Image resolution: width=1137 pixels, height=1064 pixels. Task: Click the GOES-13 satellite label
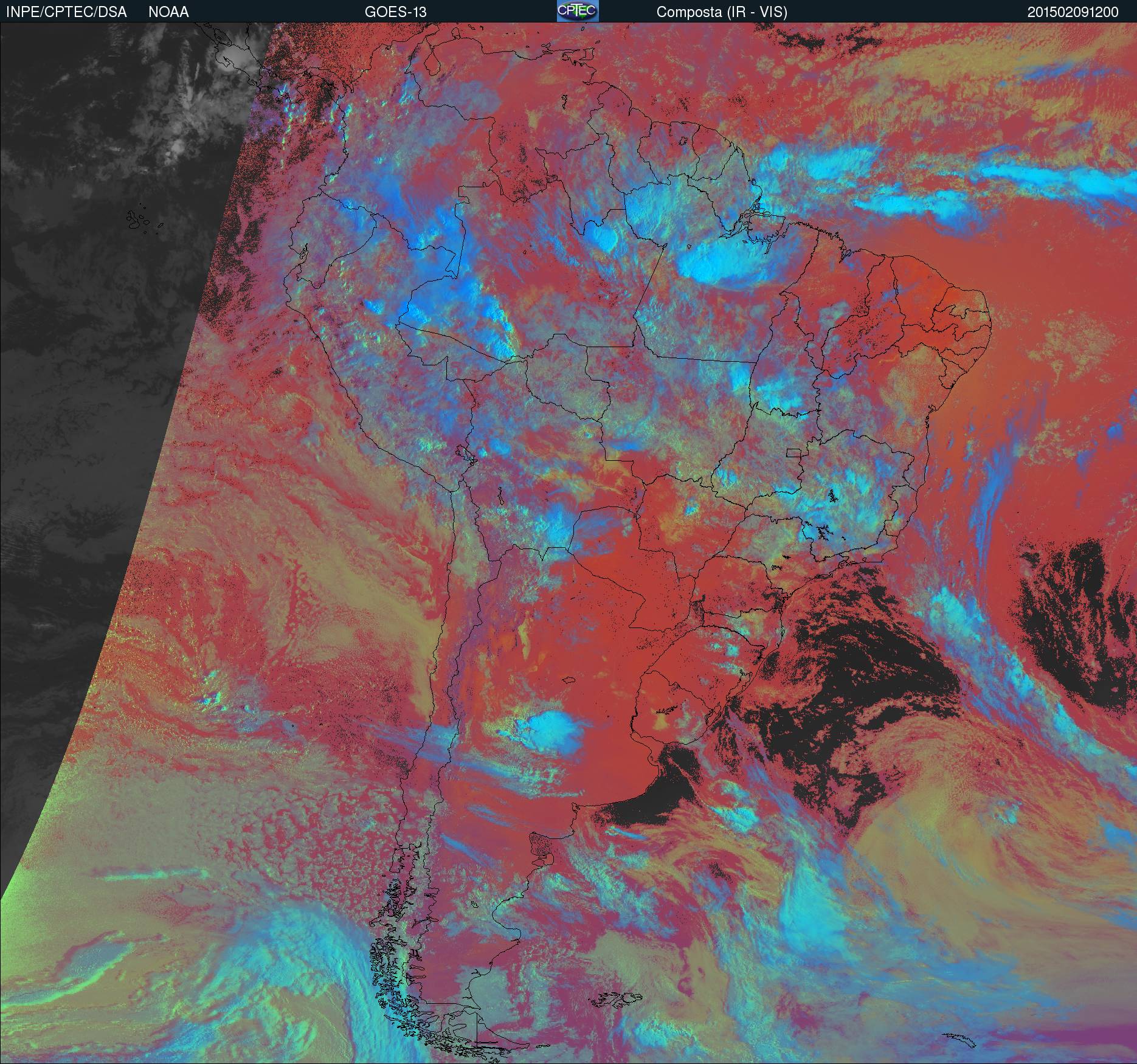click(395, 12)
